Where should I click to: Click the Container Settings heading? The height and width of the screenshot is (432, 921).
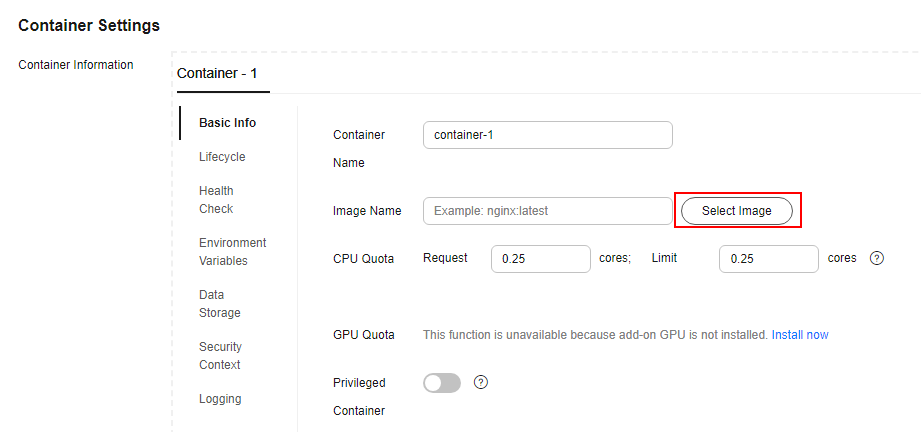[89, 26]
